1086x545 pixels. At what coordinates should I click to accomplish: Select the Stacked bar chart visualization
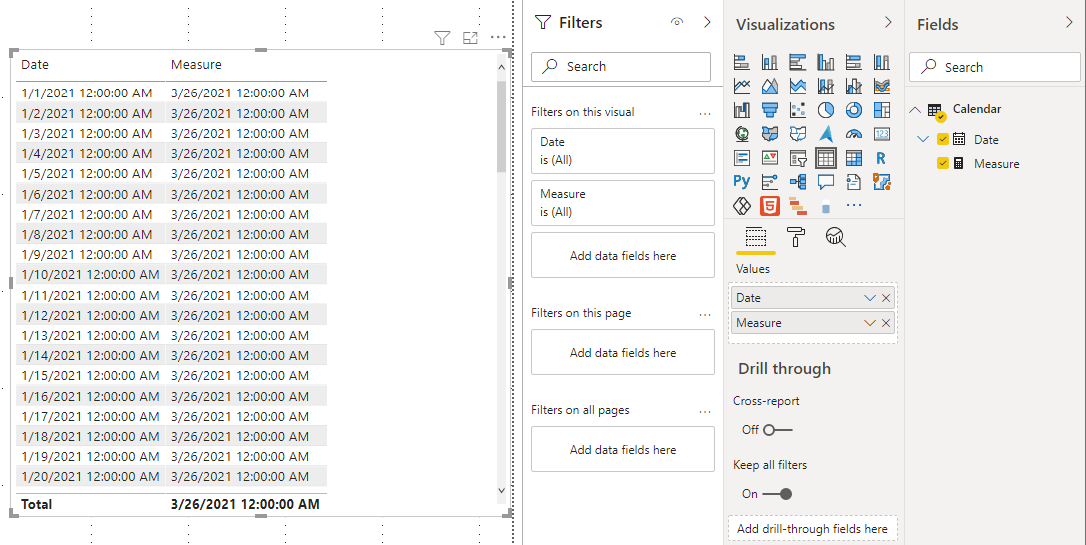pos(742,62)
